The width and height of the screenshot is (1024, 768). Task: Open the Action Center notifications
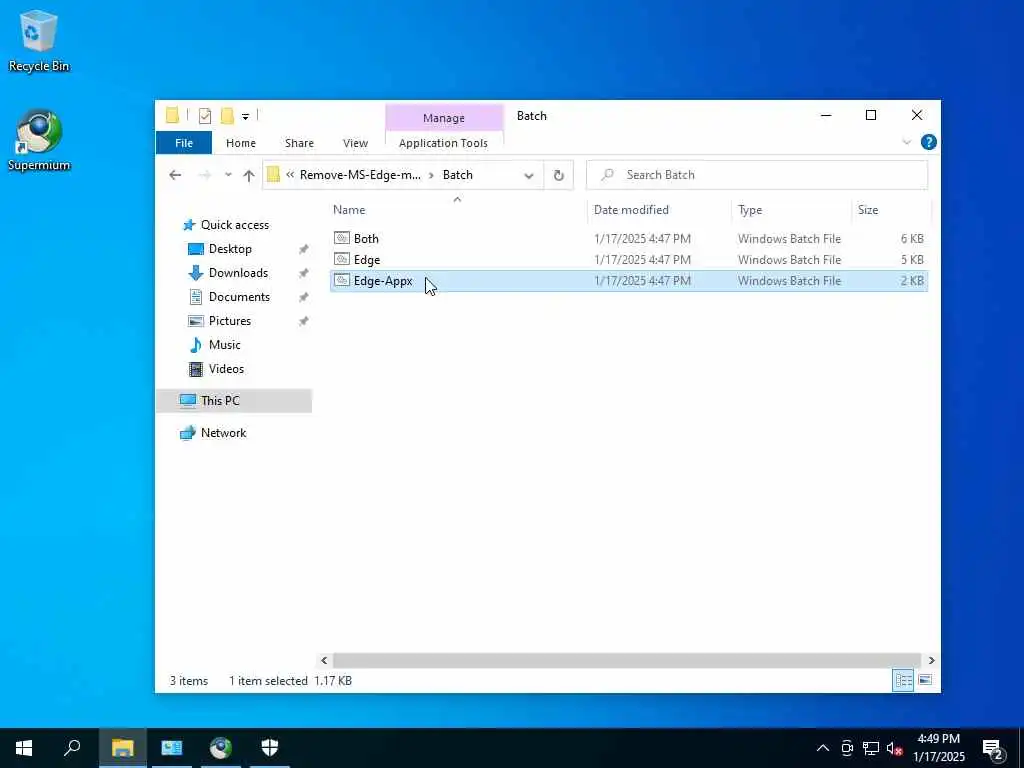coord(993,749)
